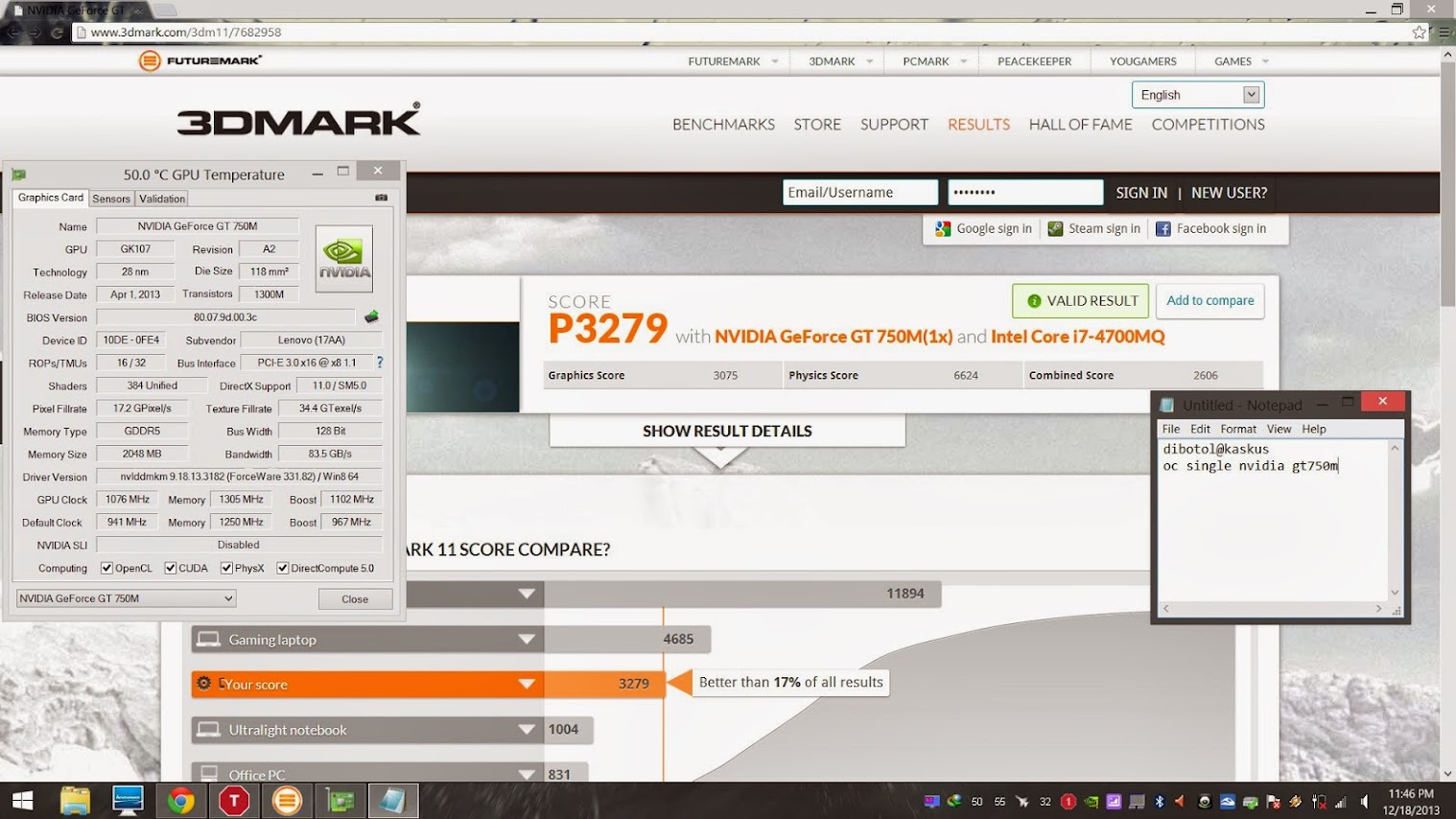Go to the BENCHMARKS page
The height and width of the screenshot is (819, 1456).
pos(723,125)
